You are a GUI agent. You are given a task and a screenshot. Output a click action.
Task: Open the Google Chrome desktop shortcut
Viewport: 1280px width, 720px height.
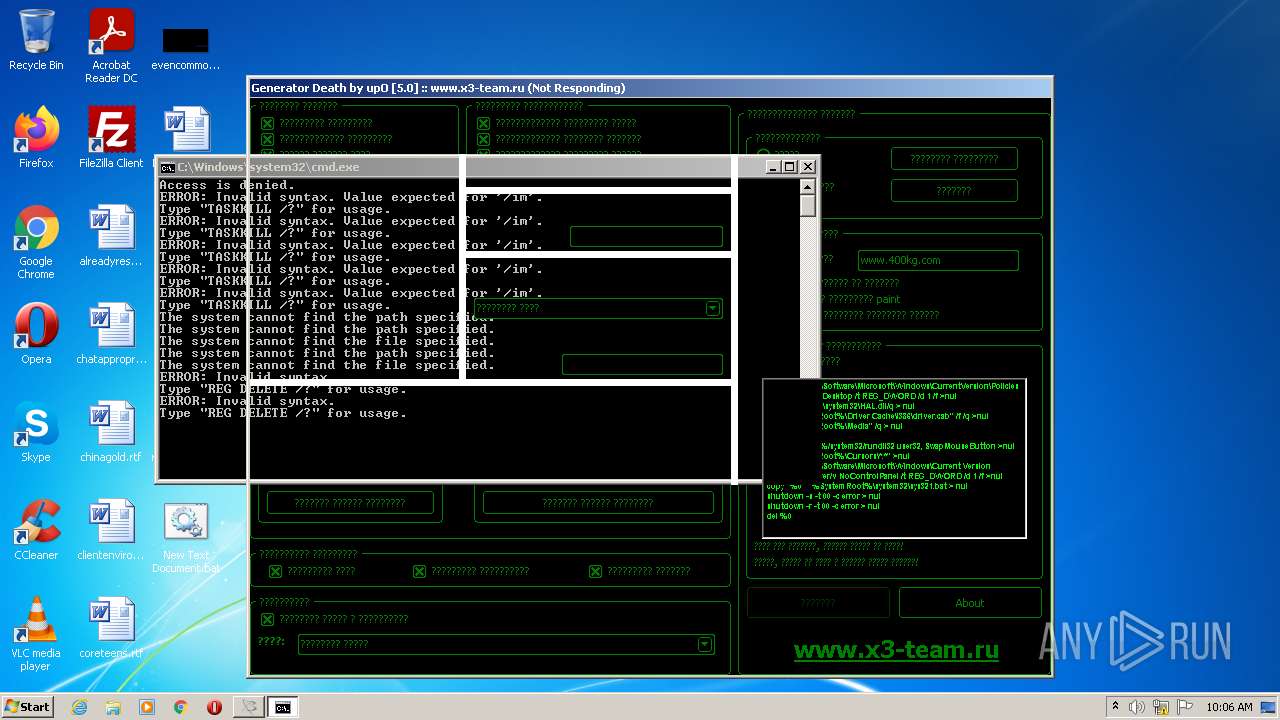click(x=36, y=242)
